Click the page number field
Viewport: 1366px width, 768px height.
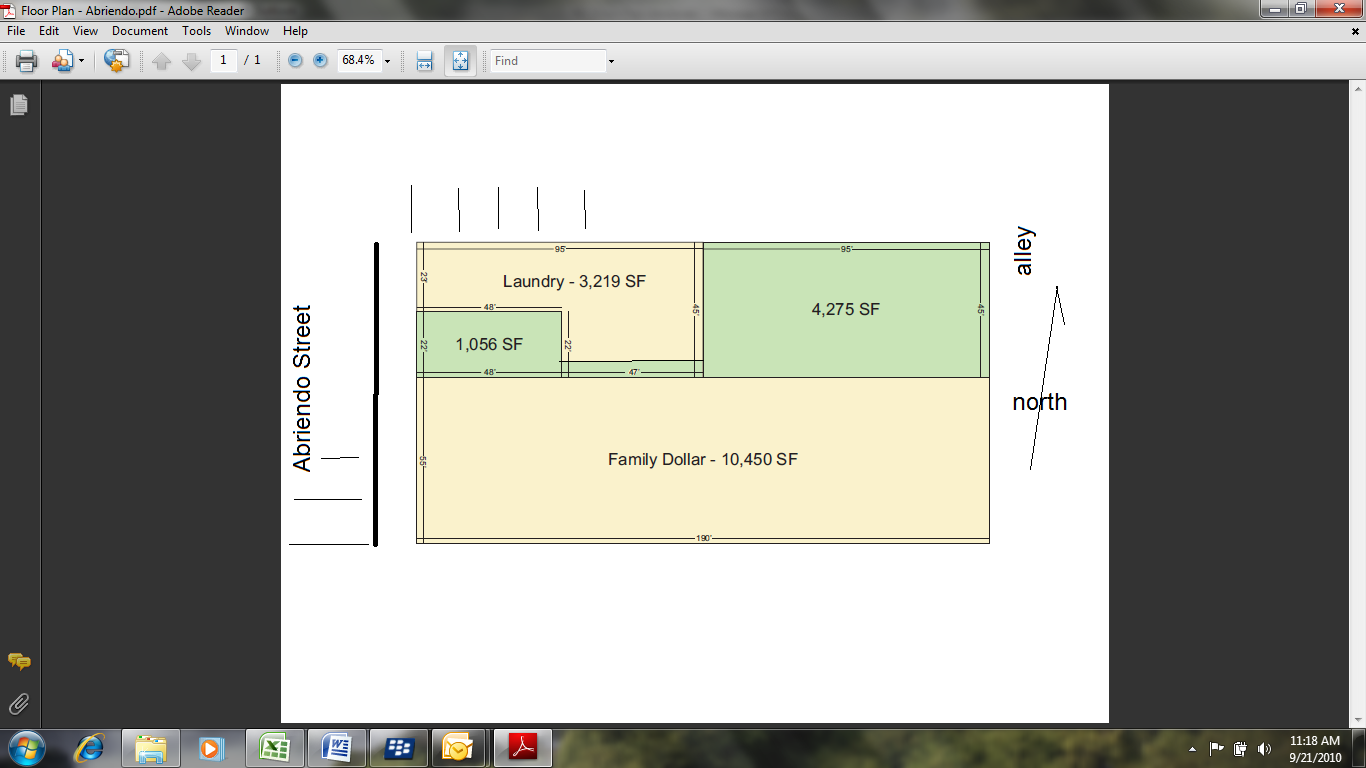coord(223,60)
